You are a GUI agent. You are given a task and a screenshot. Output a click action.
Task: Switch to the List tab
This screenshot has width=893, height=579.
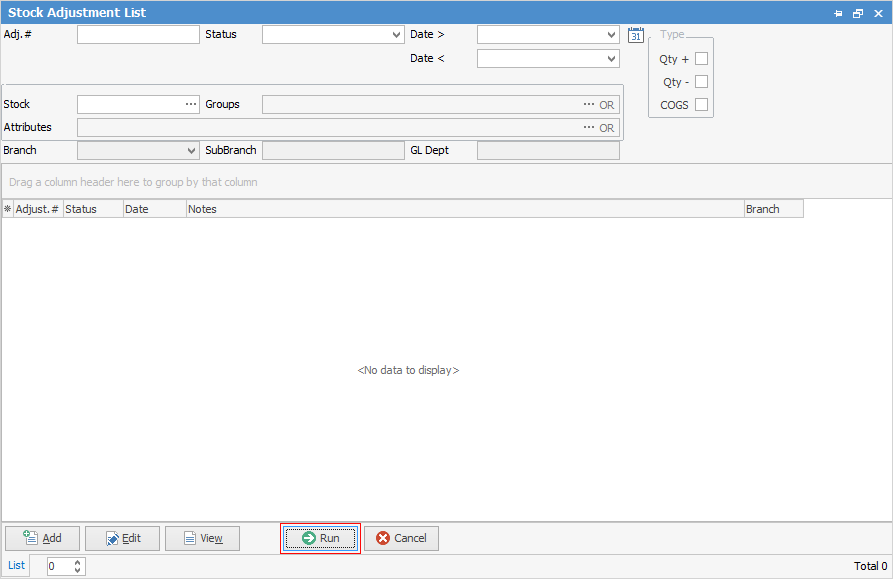16,565
